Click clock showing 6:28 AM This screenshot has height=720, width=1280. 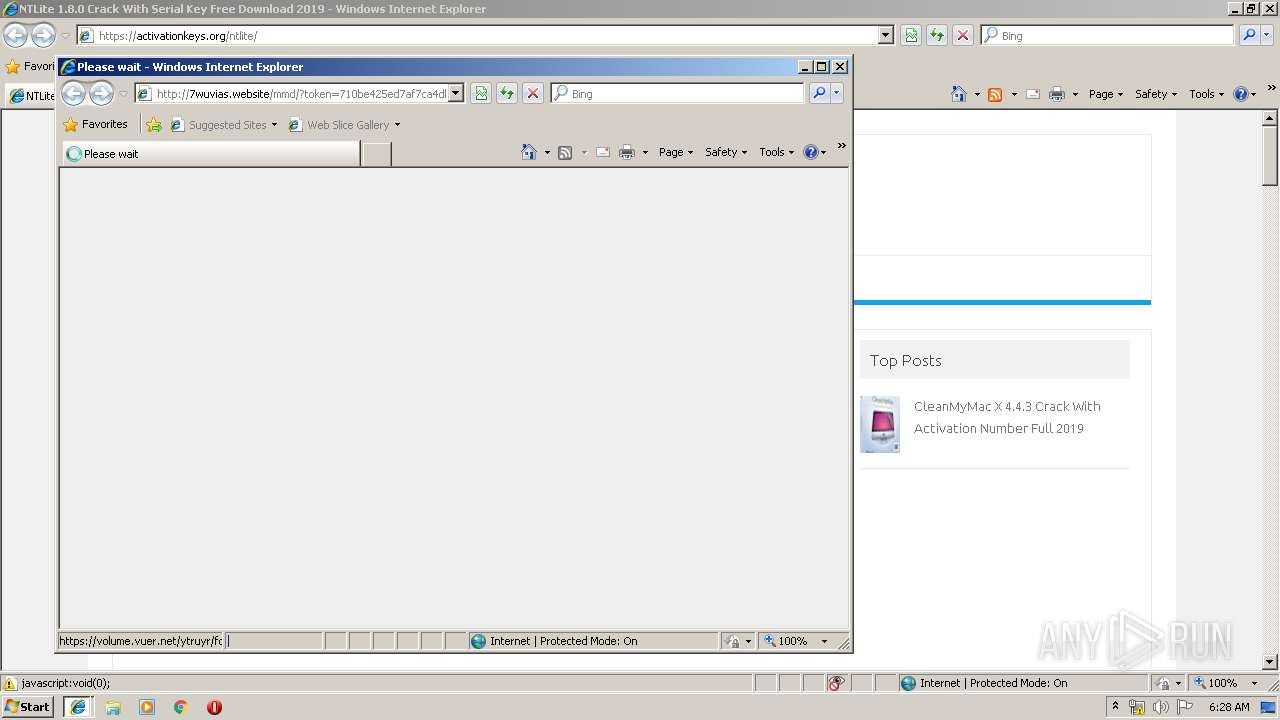(1229, 707)
